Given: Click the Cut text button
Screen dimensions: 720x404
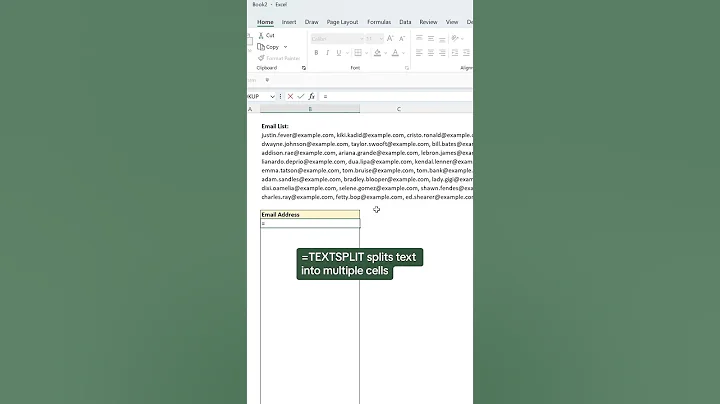Looking at the screenshot, I should (270, 35).
